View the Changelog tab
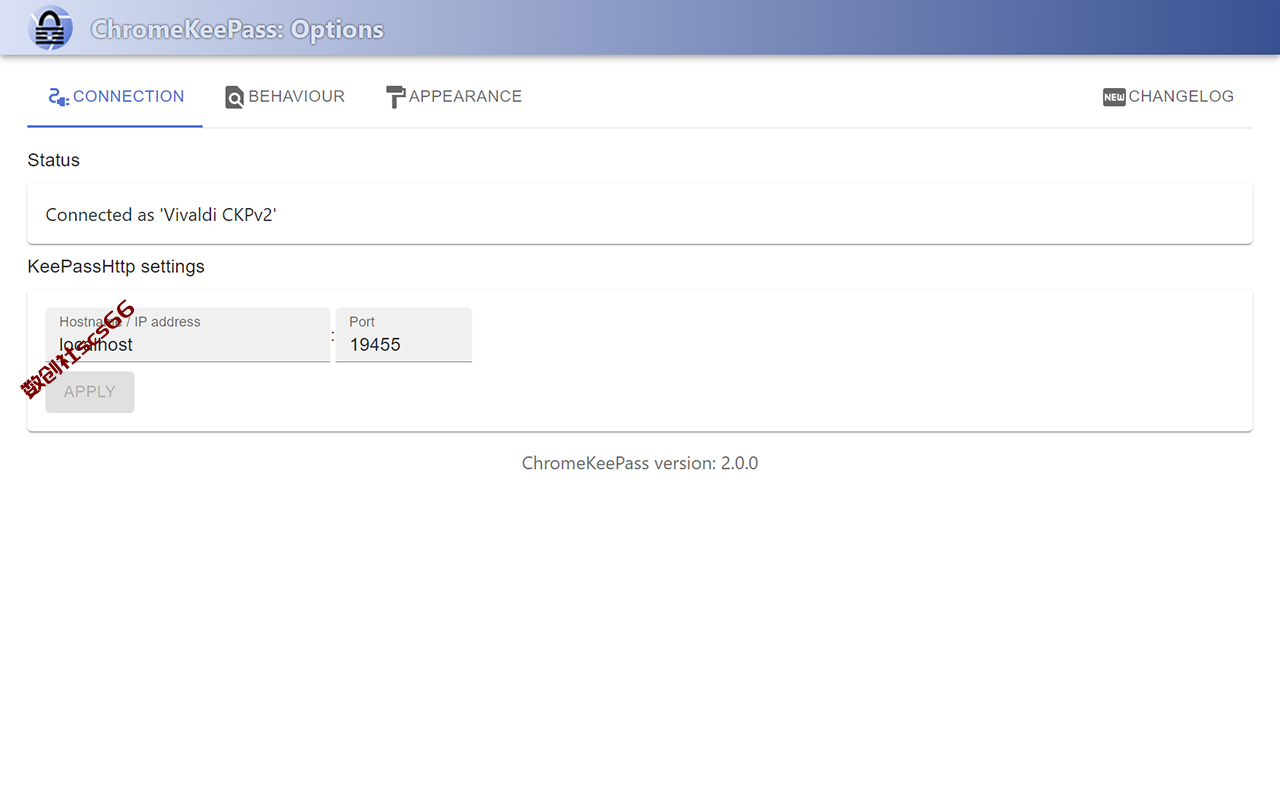Viewport: 1280px width, 800px height. (1168, 97)
